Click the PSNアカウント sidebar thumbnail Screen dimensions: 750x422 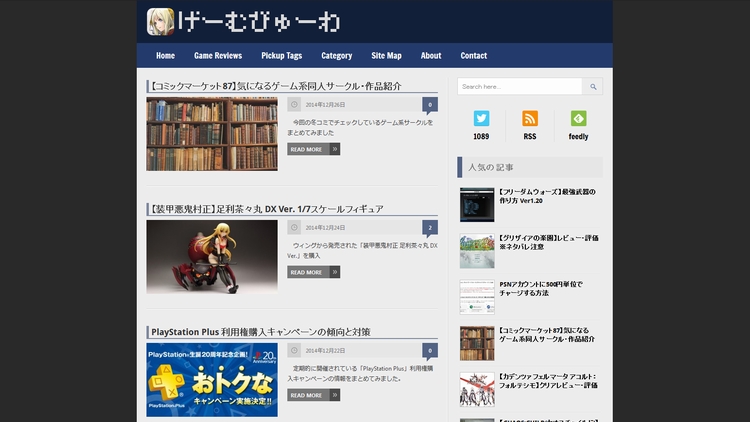pyautogui.click(x=477, y=297)
